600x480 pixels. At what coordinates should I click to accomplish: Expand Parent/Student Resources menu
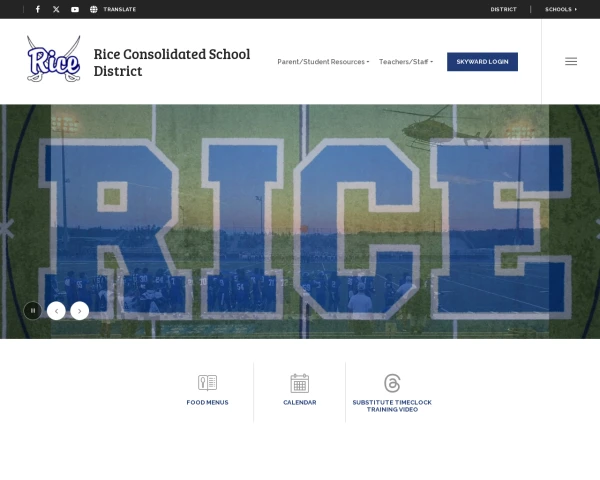(x=323, y=62)
